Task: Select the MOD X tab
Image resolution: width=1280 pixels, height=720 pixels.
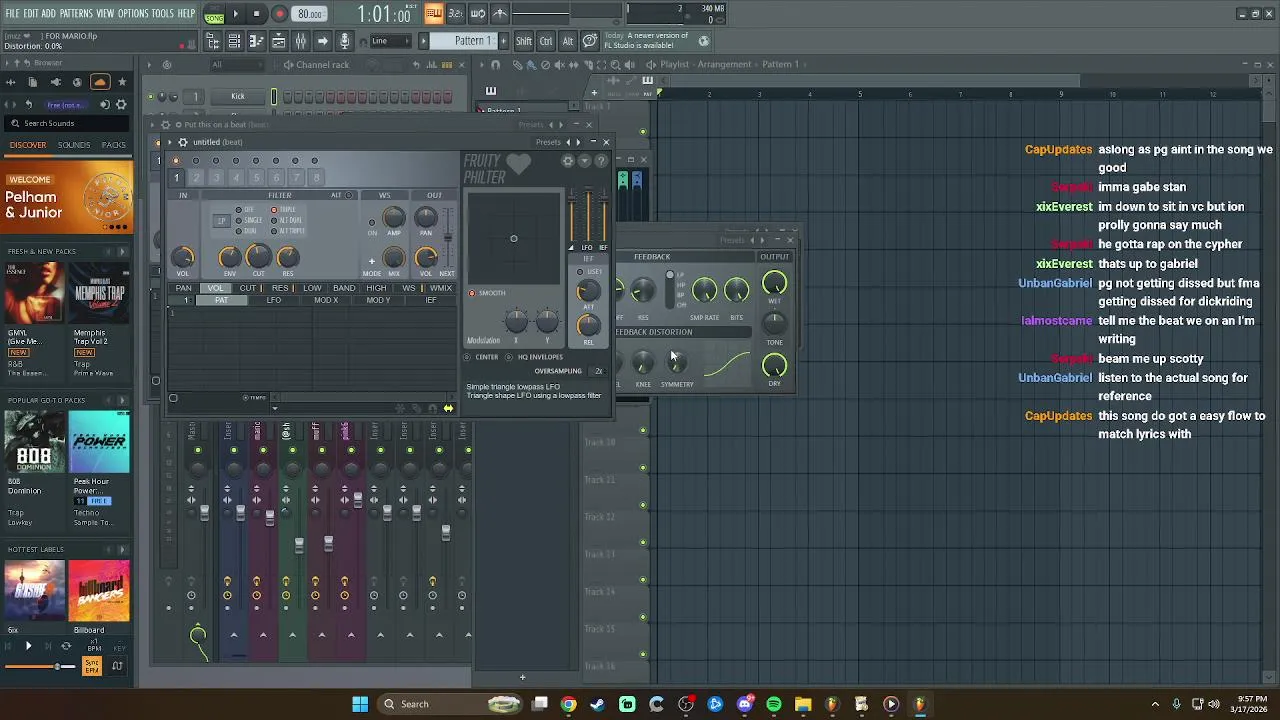Action: tap(326, 301)
